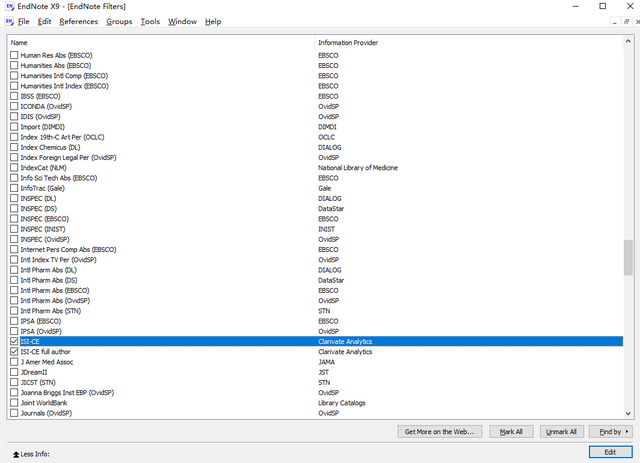Check the Joint WorldBank checkbox
The height and width of the screenshot is (463, 640).
(14, 403)
